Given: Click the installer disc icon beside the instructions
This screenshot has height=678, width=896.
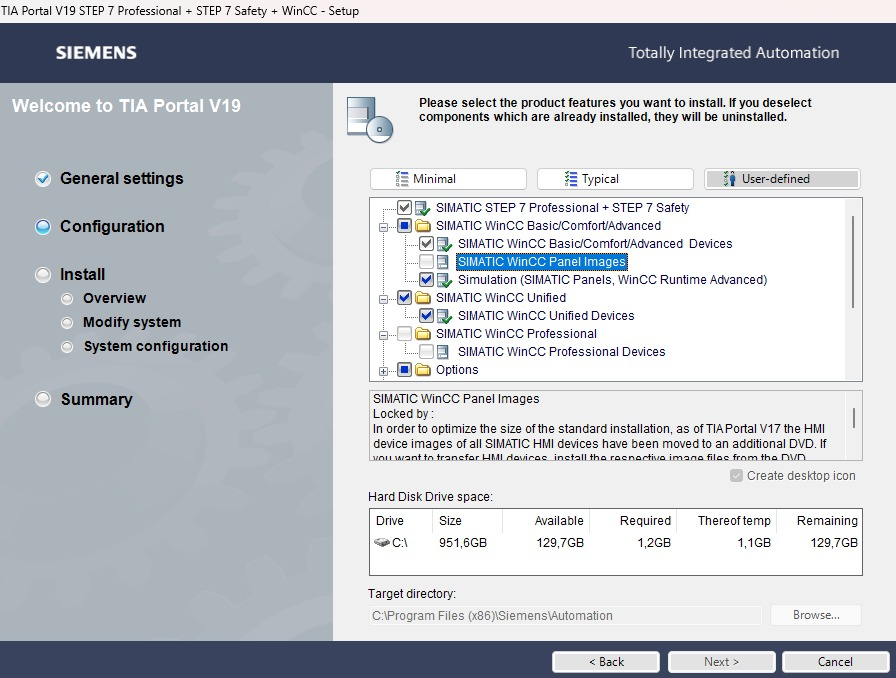Looking at the screenshot, I should coord(369,118).
